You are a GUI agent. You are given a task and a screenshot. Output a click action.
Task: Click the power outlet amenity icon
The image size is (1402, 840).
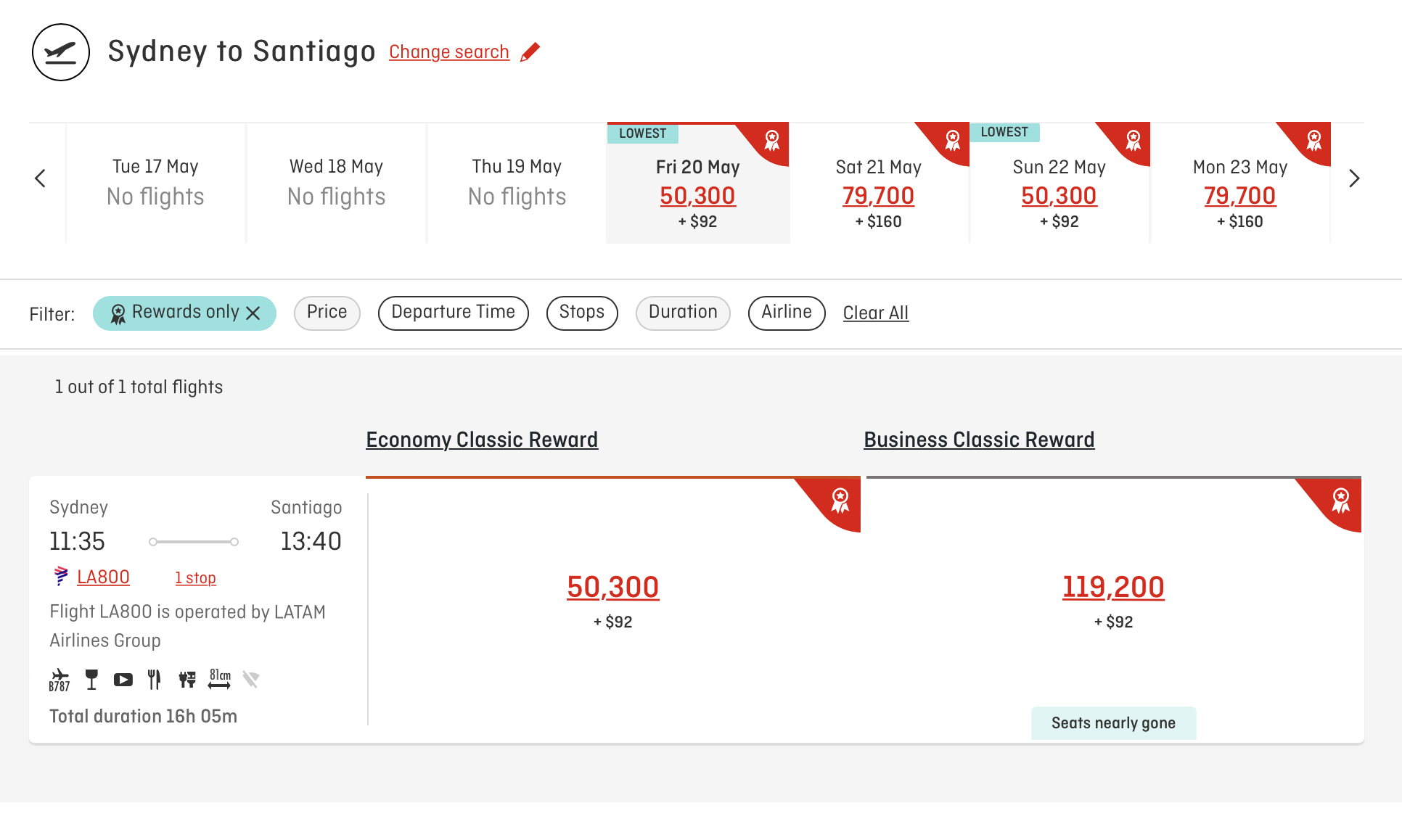point(187,680)
